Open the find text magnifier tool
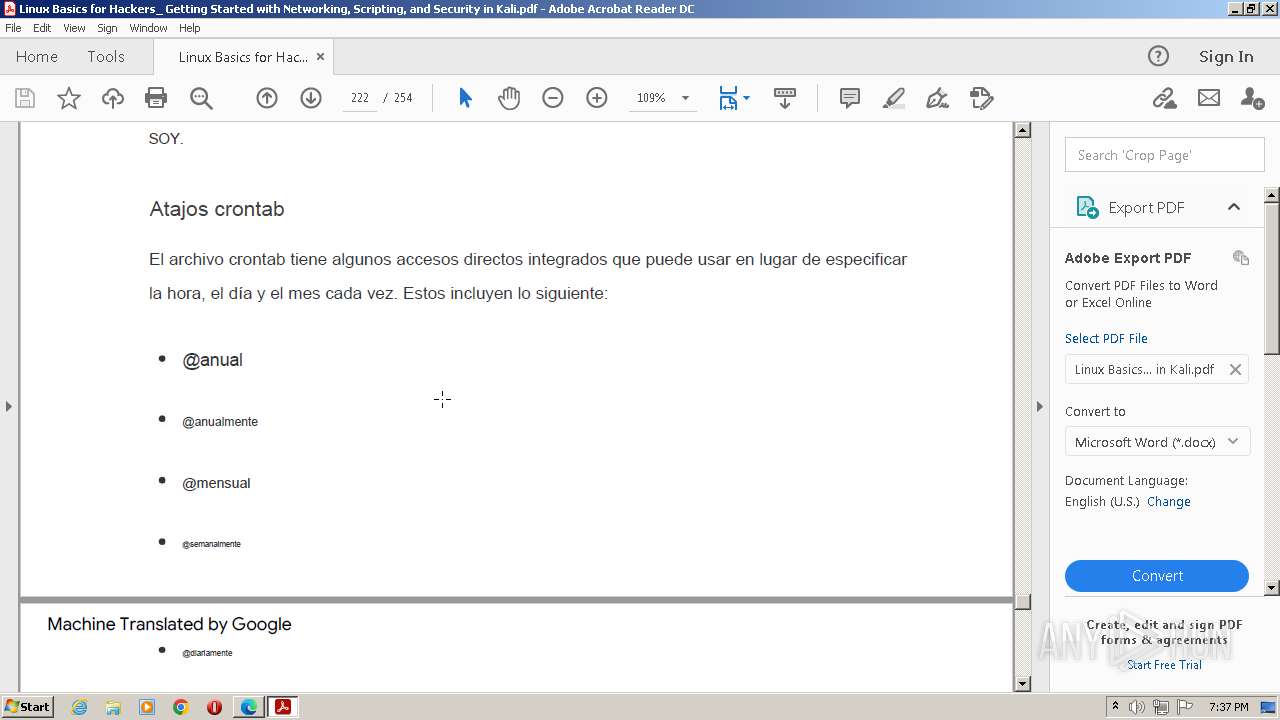The width and height of the screenshot is (1280, 720). tap(201, 98)
